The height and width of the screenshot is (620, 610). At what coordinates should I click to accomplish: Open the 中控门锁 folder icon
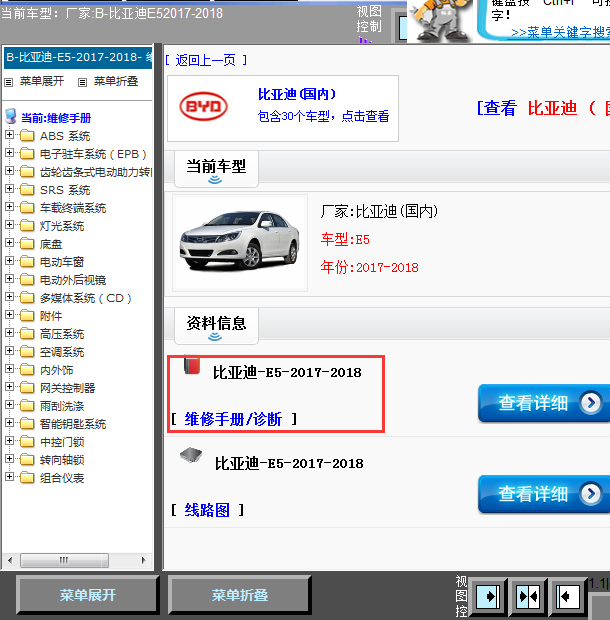[27, 441]
